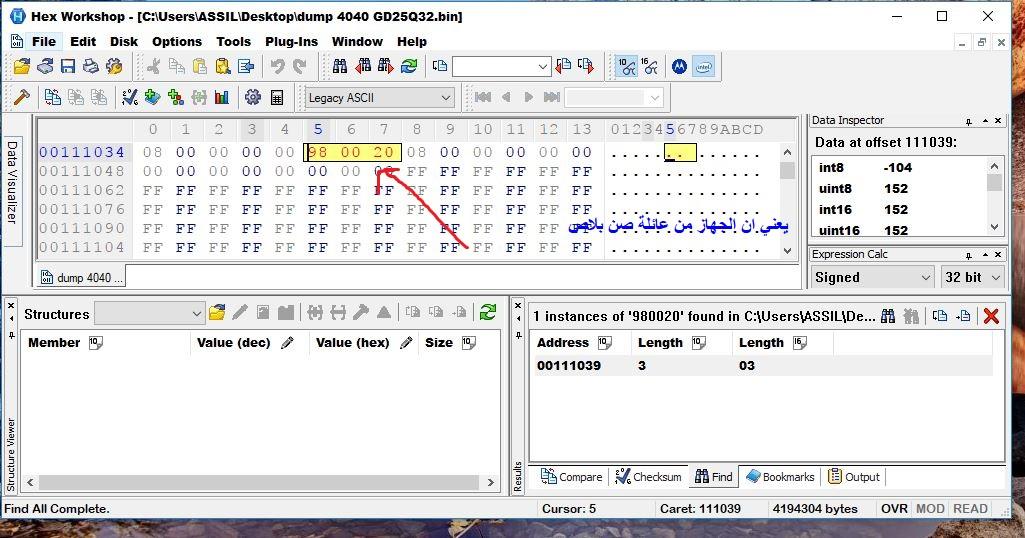
Task: Click the Intel byte order icon
Action: tap(703, 67)
